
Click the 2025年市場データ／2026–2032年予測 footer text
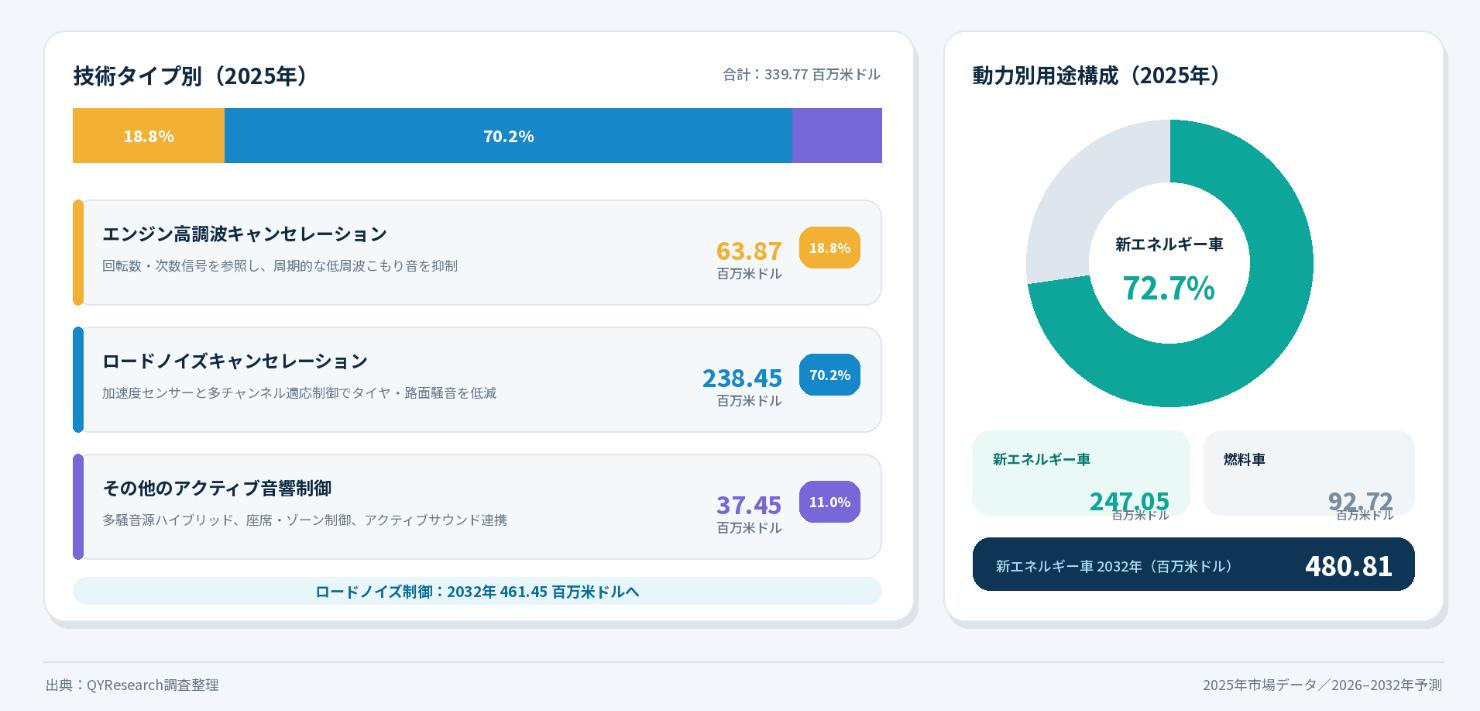pyautogui.click(x=1322, y=685)
